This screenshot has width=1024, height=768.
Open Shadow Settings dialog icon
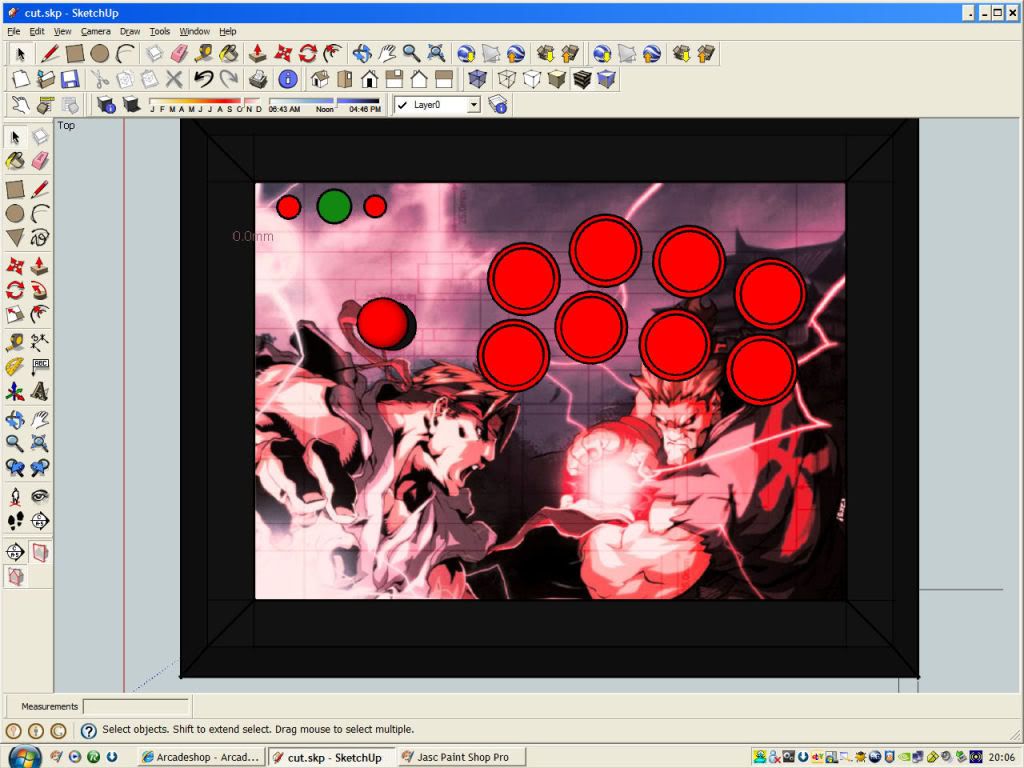pos(106,104)
